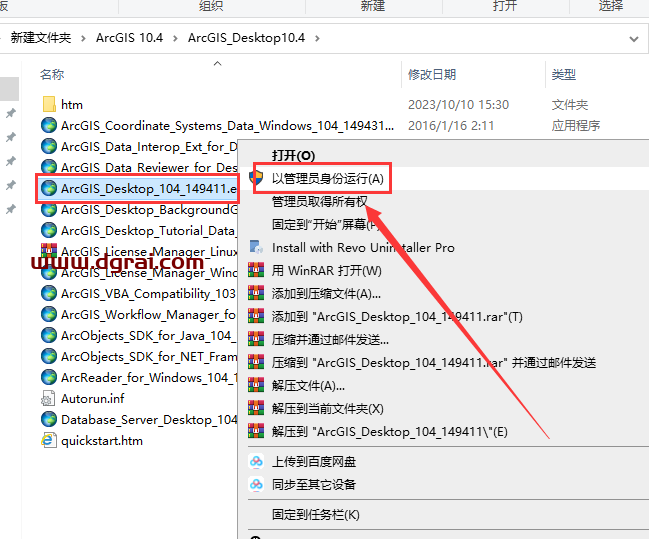Sort by the 修改日期 column header
Image resolution: width=649 pixels, height=539 pixels.
(432, 75)
